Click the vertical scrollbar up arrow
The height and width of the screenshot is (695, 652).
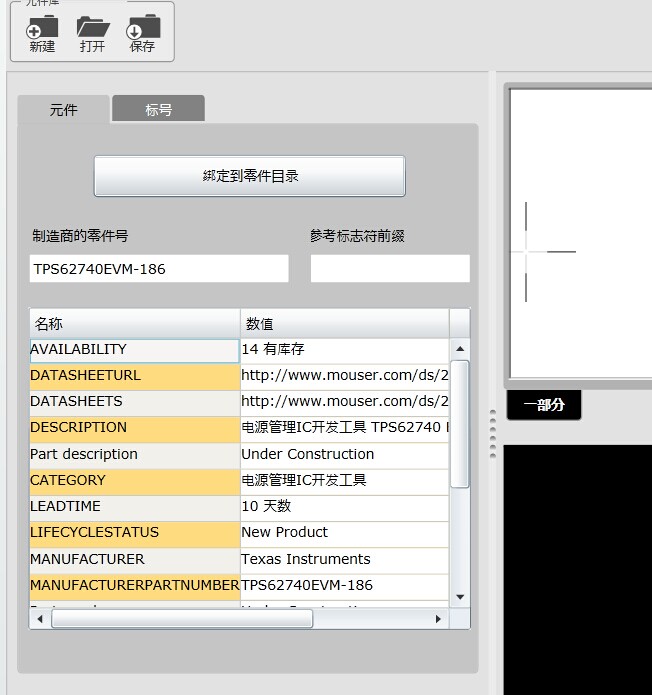(x=460, y=349)
